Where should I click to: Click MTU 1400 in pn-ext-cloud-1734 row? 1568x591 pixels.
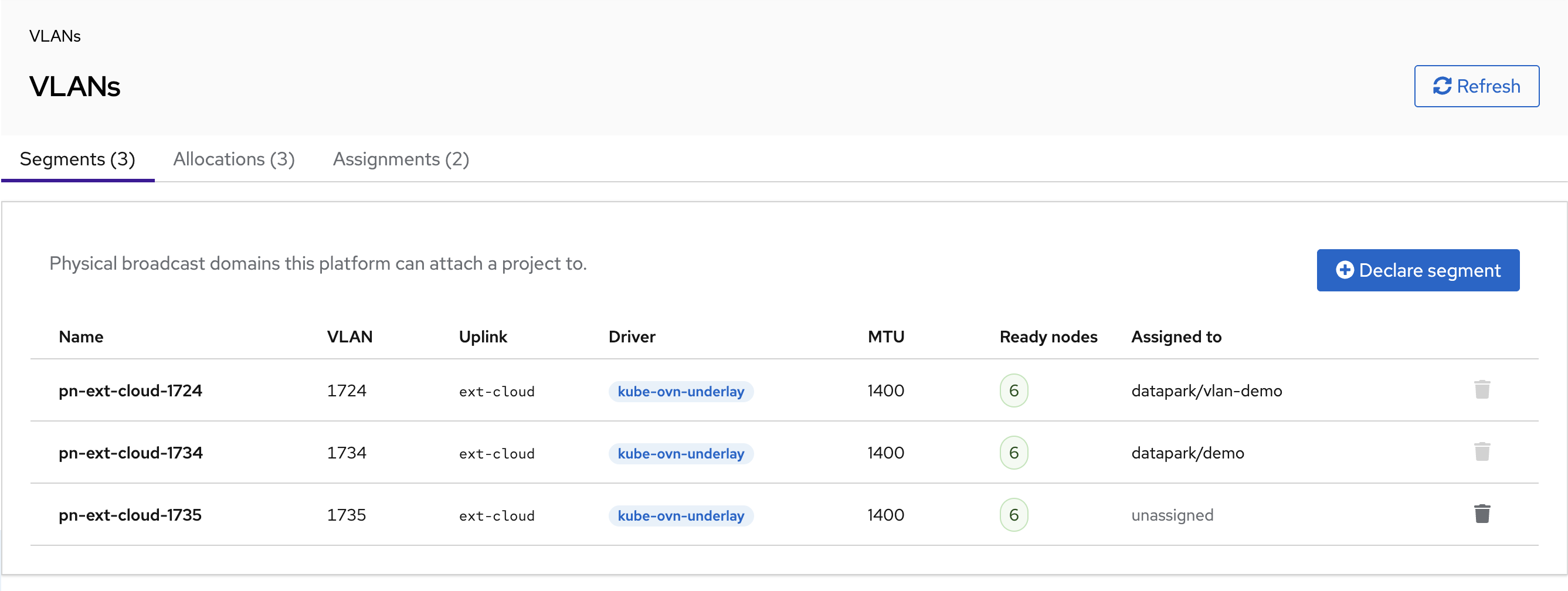[885, 453]
